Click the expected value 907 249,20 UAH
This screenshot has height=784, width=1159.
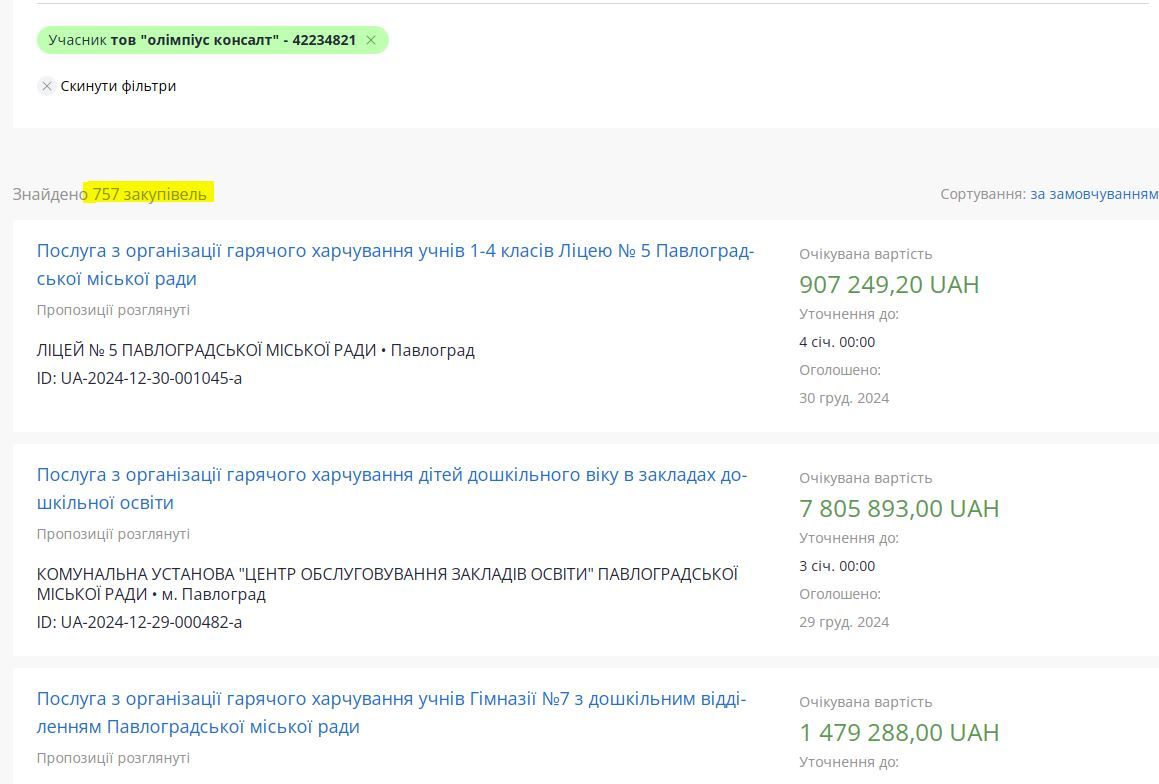tap(888, 285)
